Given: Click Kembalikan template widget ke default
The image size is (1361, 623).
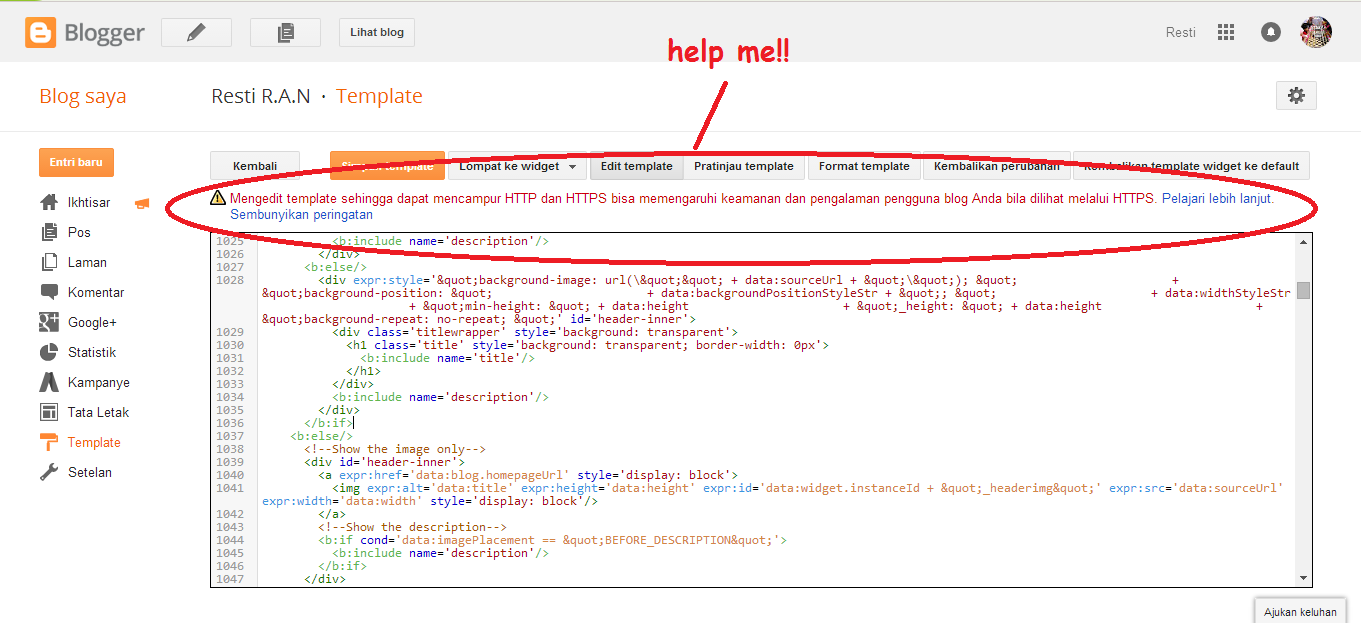Looking at the screenshot, I should [1191, 166].
